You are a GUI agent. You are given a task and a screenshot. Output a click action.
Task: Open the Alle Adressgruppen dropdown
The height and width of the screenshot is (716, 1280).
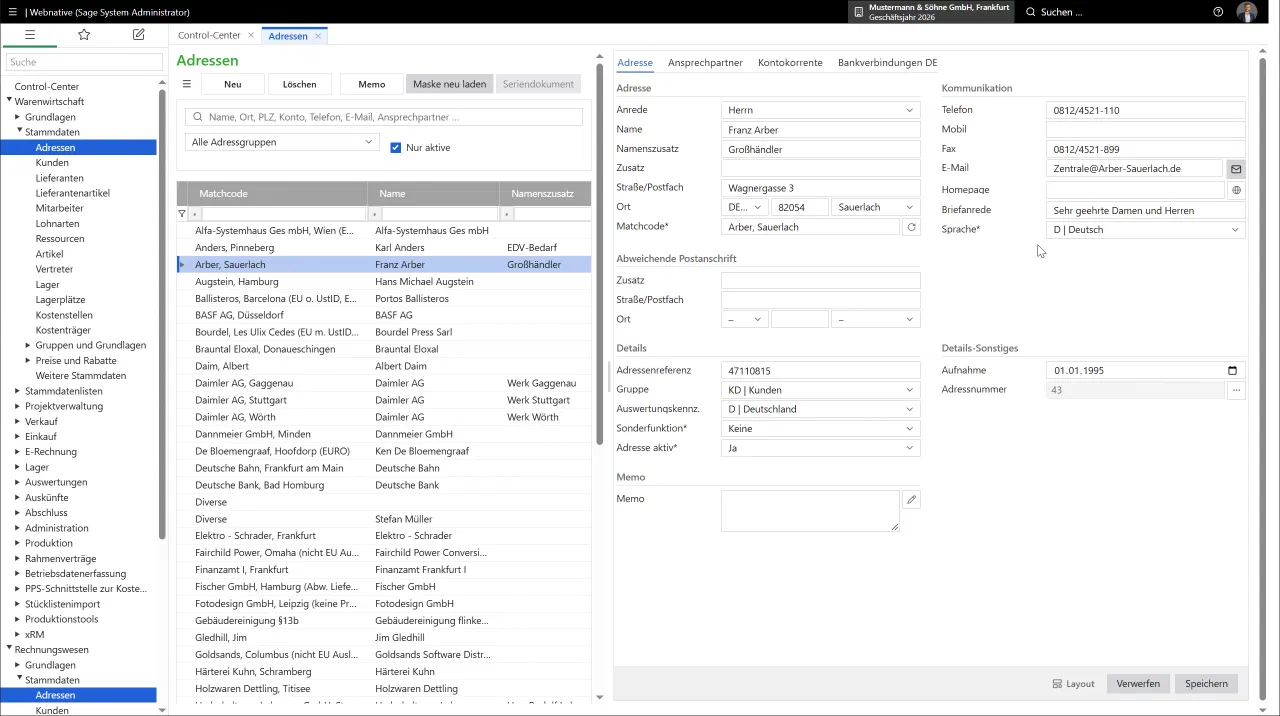[x=282, y=142]
